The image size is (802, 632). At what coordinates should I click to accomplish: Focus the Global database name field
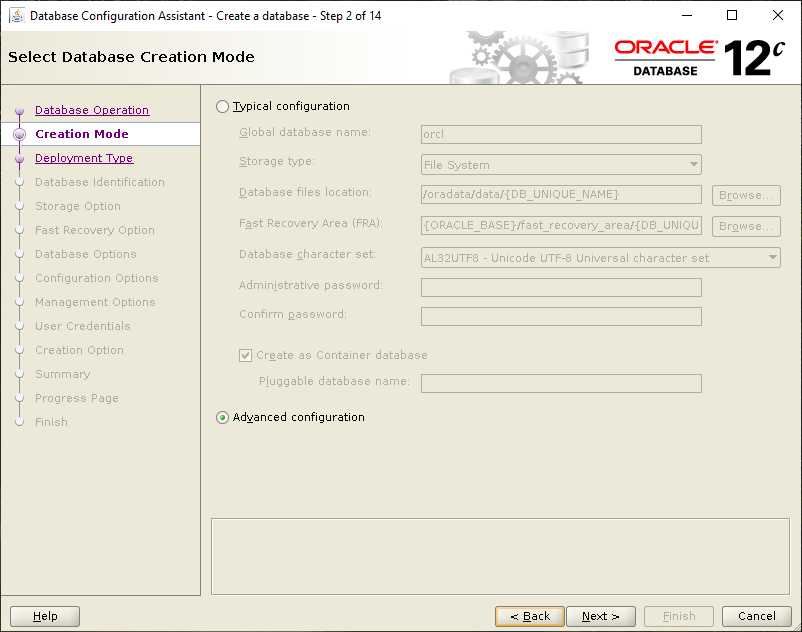(561, 134)
